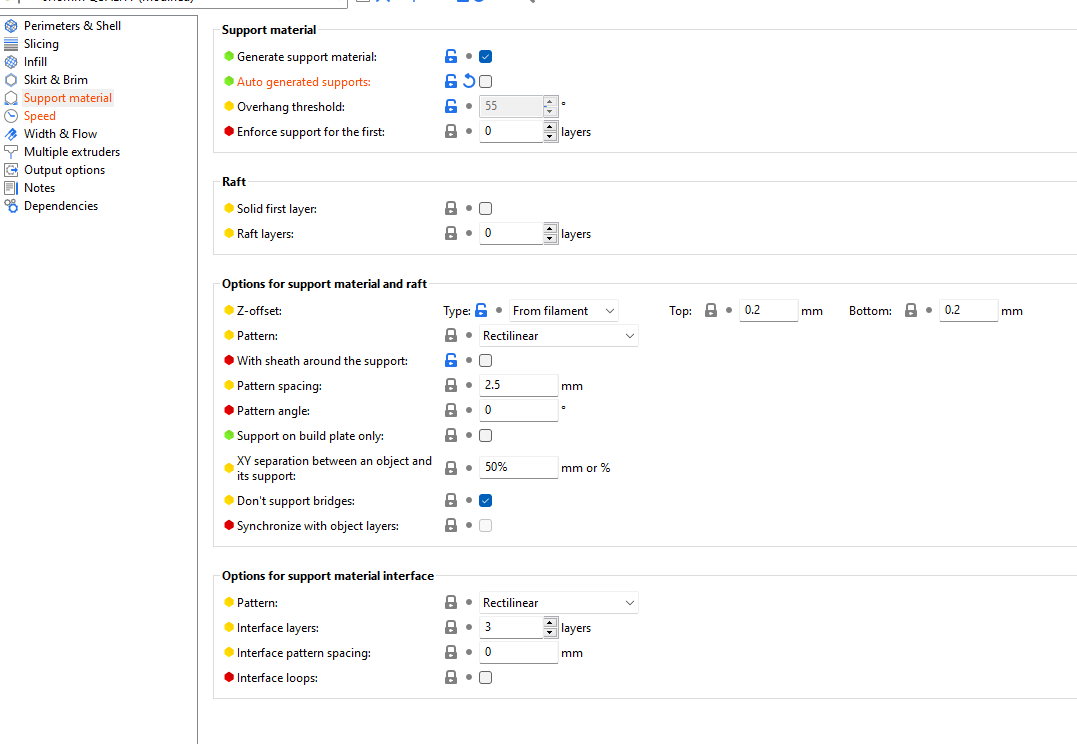
Task: Open the Notes page
Action: point(39,188)
